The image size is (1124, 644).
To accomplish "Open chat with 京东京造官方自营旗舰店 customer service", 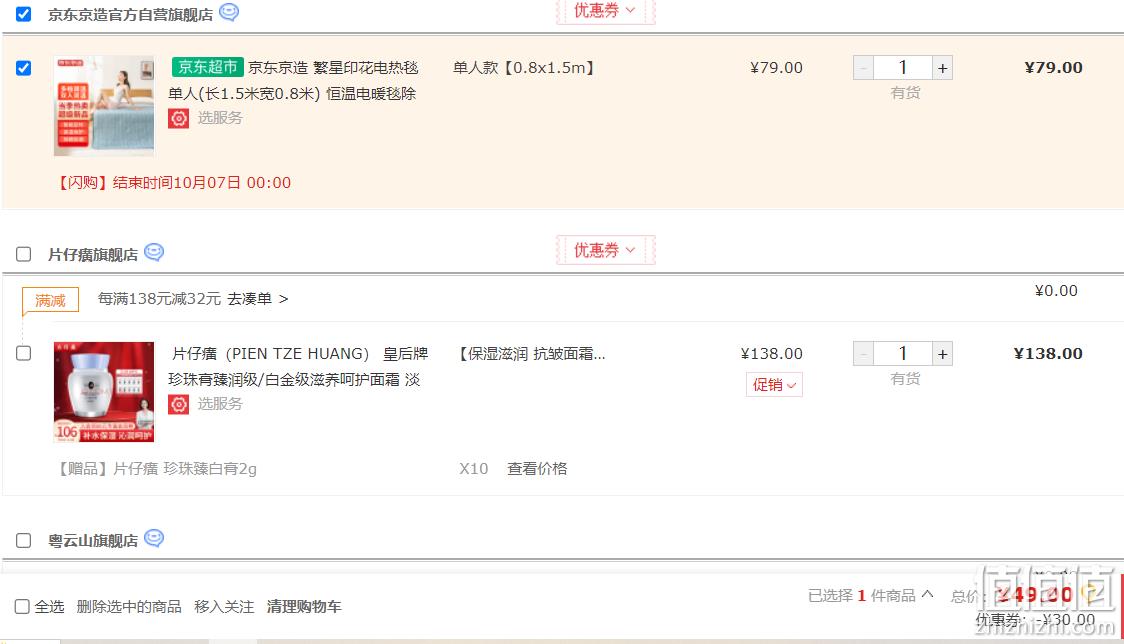I will point(229,12).
